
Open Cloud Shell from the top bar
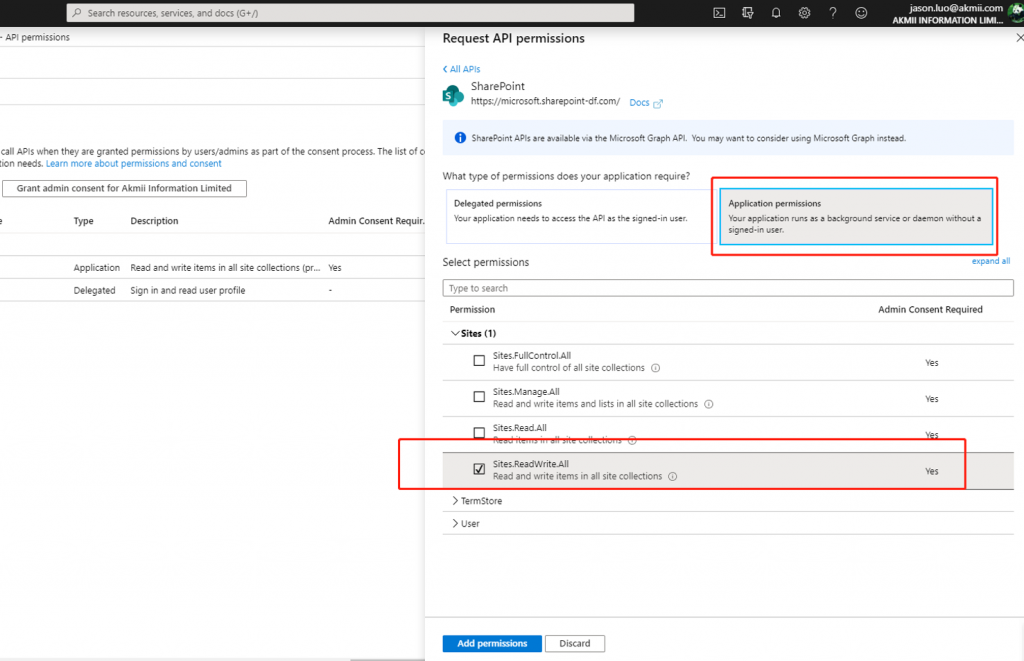click(x=719, y=13)
